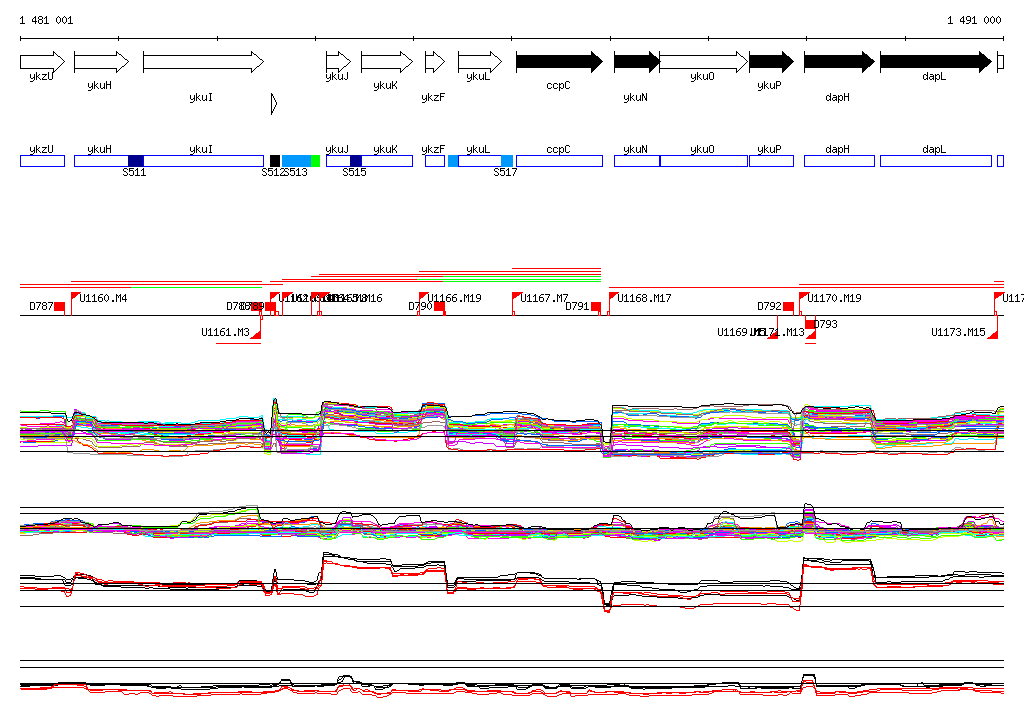Click the dark blue S515 segment
The width and height of the screenshot is (1024, 714).
(356, 161)
